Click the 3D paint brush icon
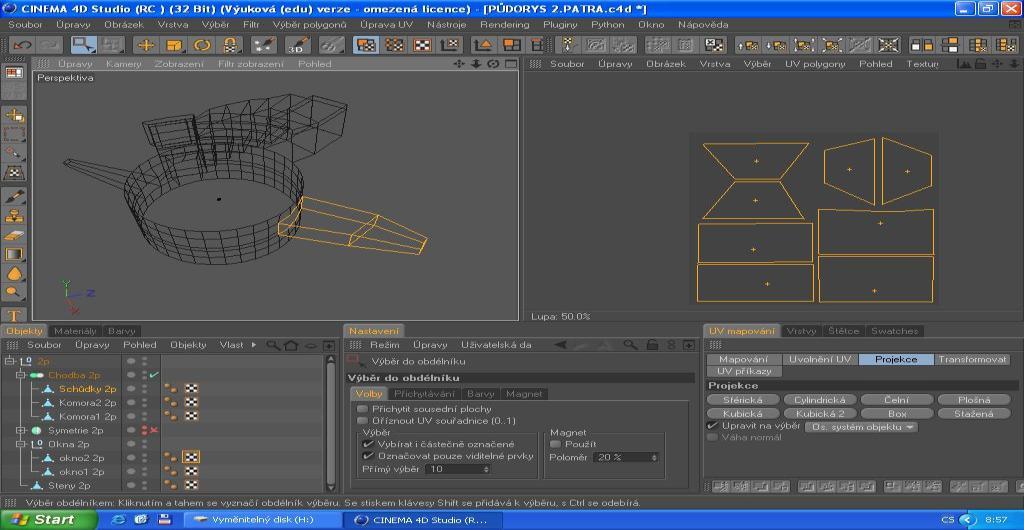Image resolution: width=1024 pixels, height=530 pixels. tap(298, 45)
